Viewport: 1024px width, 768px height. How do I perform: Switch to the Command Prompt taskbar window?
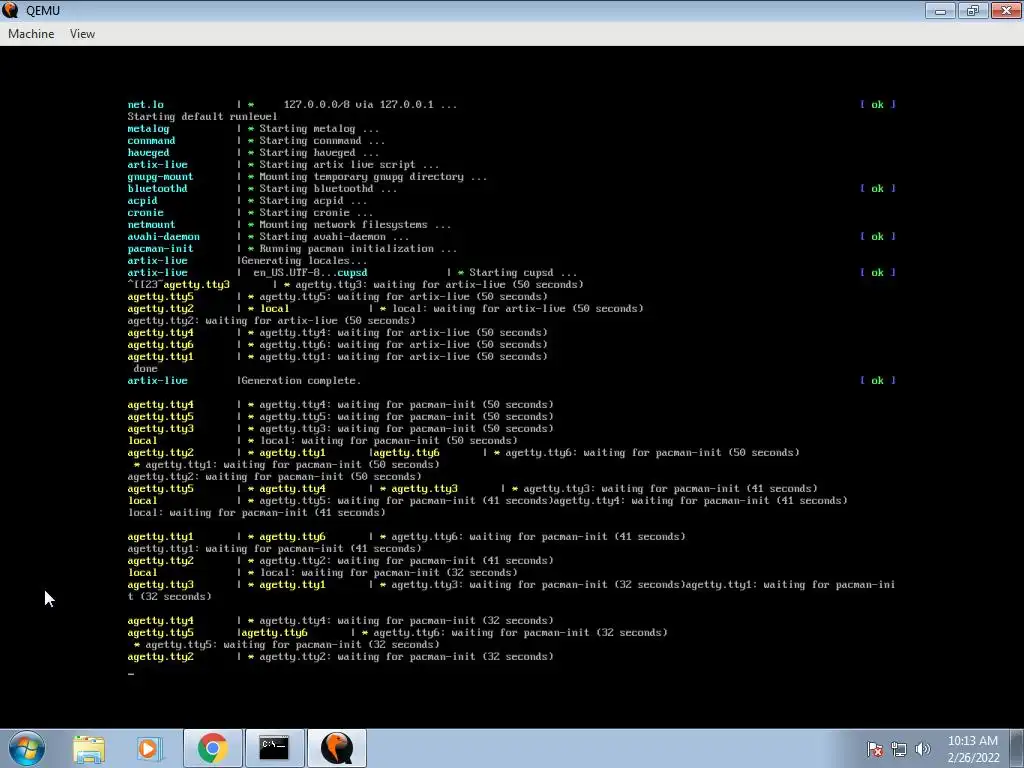pos(274,749)
